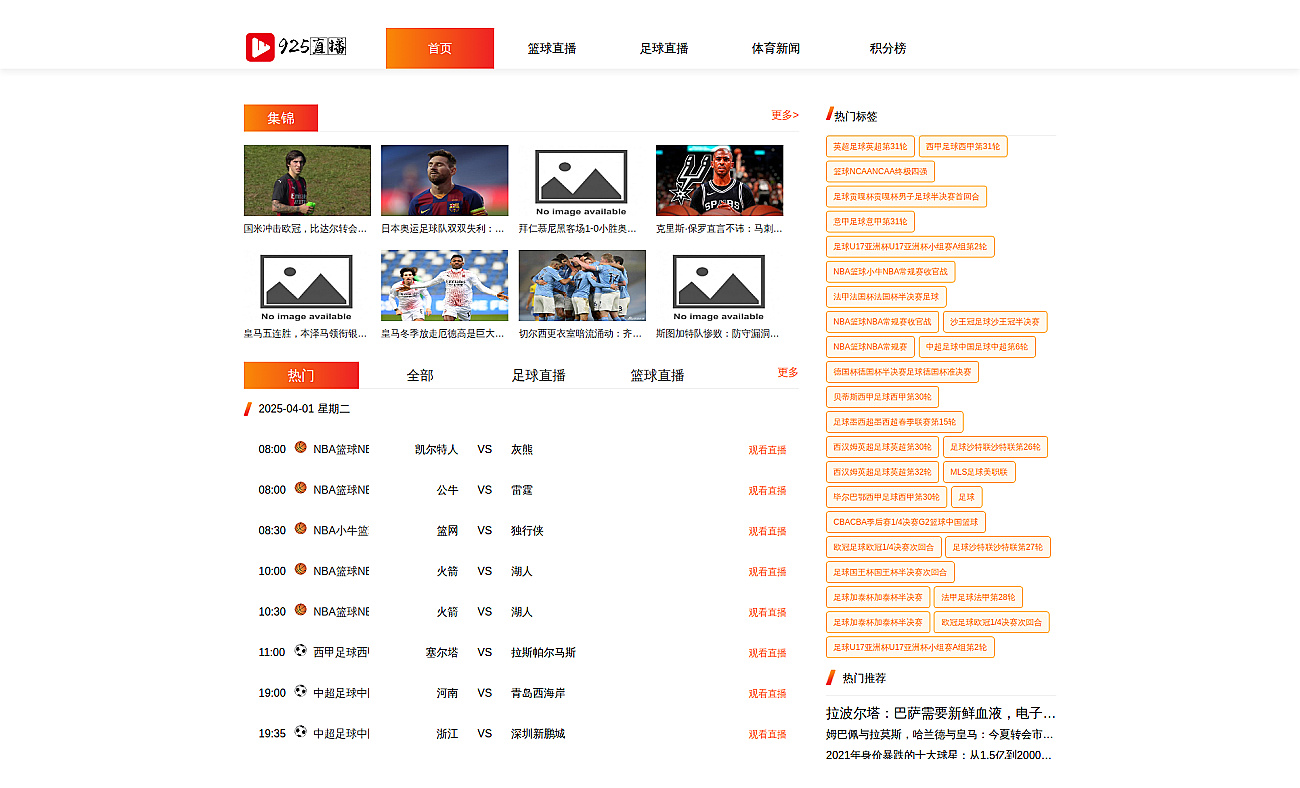The image size is (1300, 788).
Task: Click basketball icon in 篮网 vs 独行侠 row
Action: pos(300,528)
